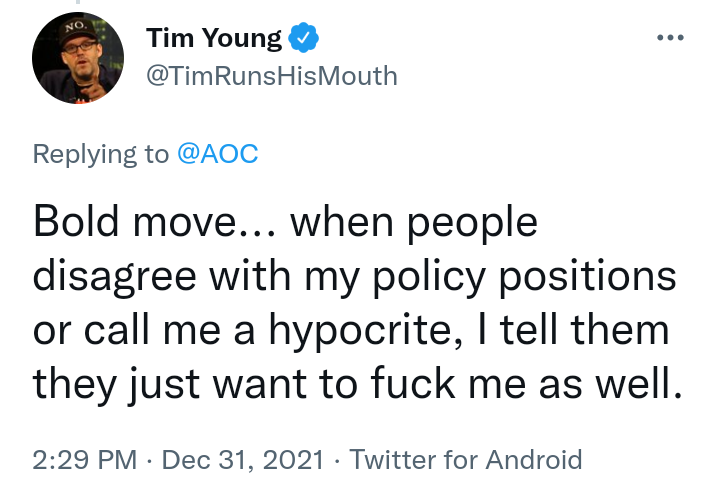
Task: Open Tim Young's profile picture
Action: 78,58
